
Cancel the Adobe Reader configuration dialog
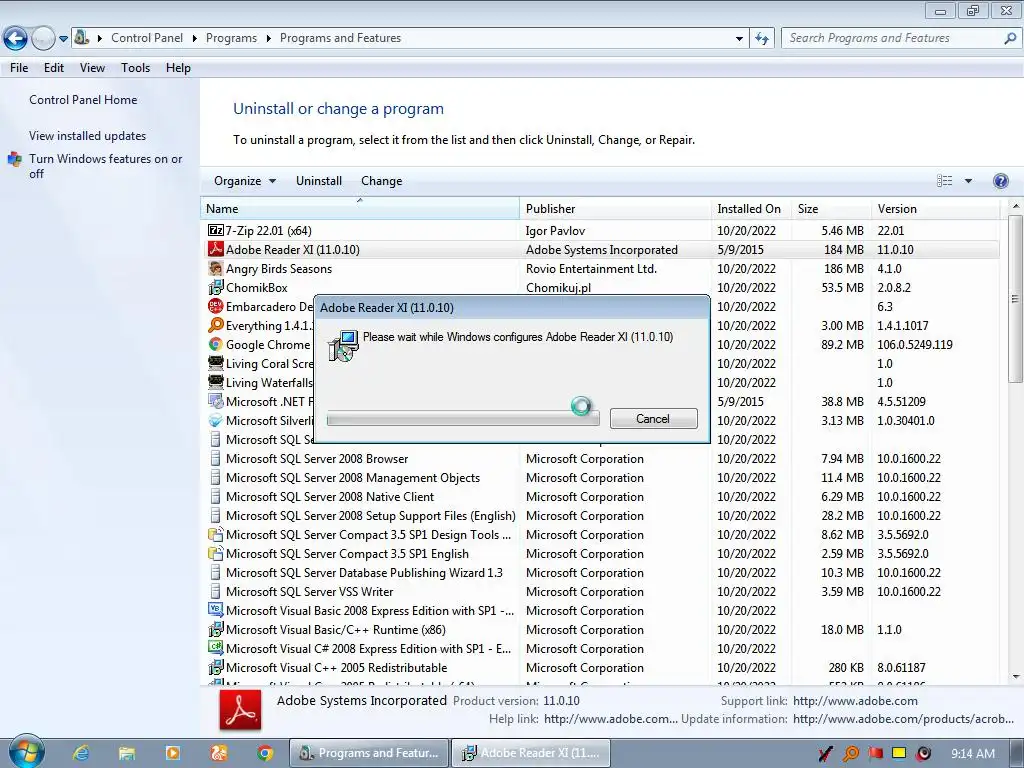click(653, 419)
